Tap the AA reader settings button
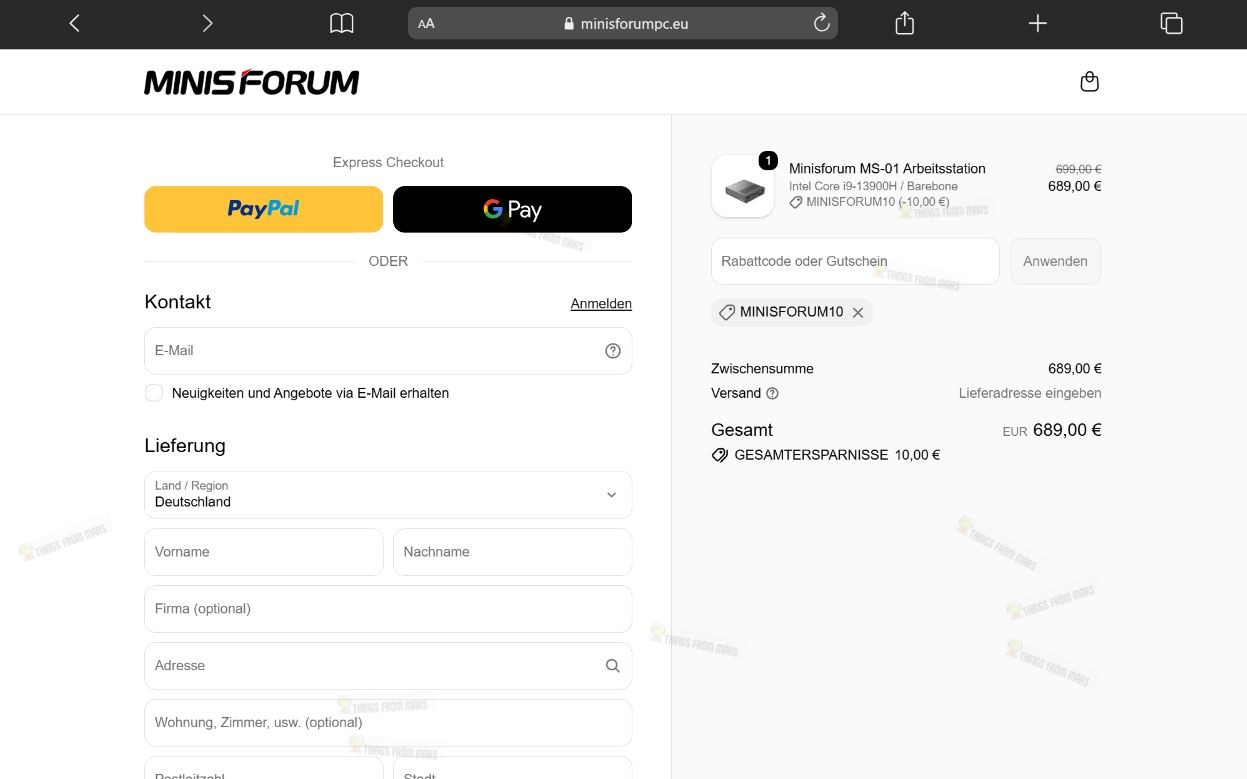 [426, 24]
